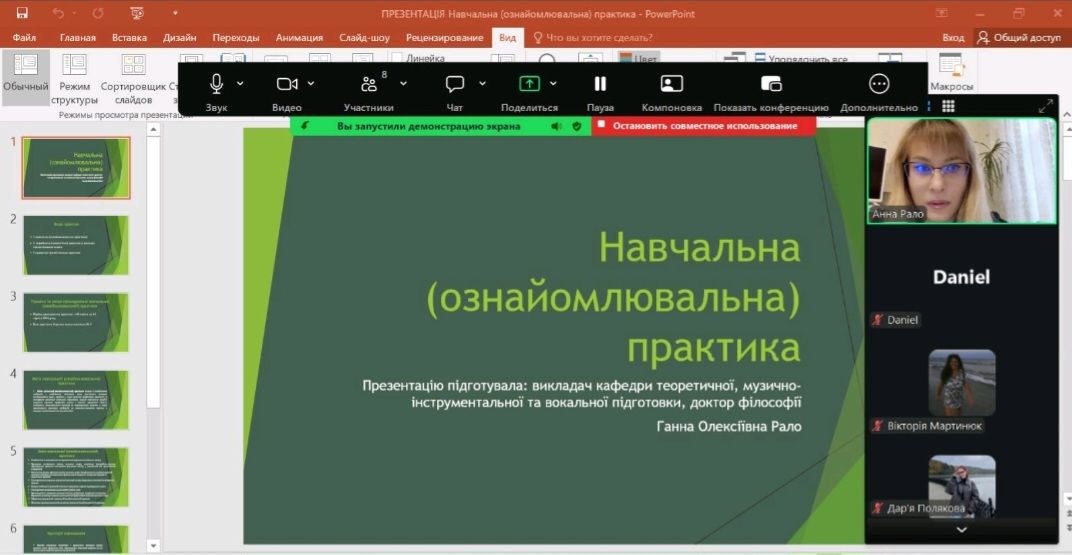This screenshot has width=1072, height=555.
Task: Toggle the Zoom camera (Видео) icon
Action: tap(287, 84)
